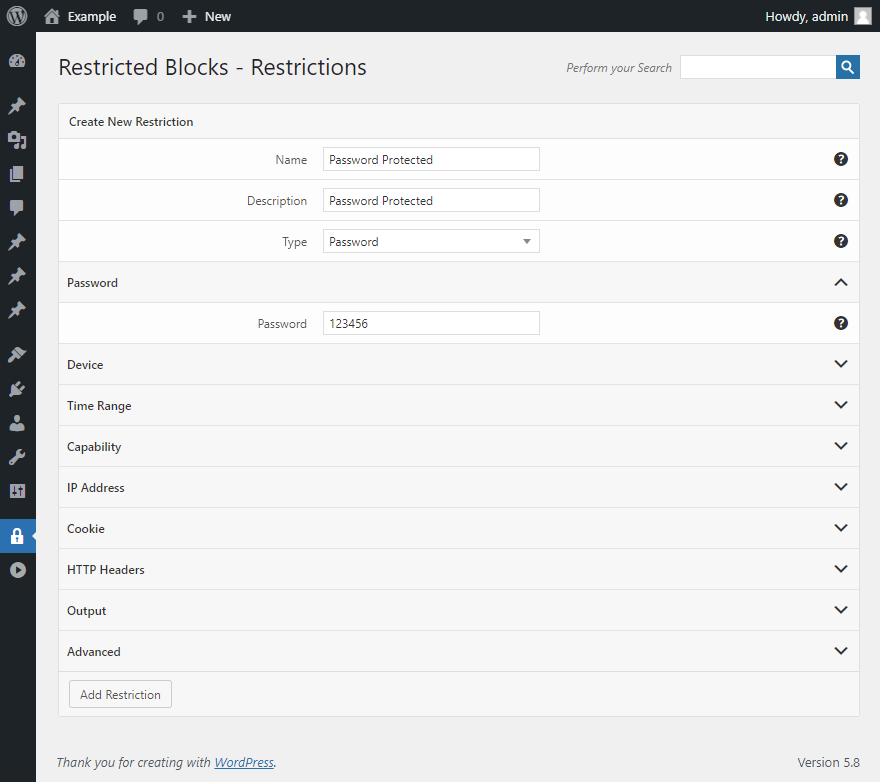Show help for the Type field
This screenshot has width=880, height=782.
(x=840, y=241)
